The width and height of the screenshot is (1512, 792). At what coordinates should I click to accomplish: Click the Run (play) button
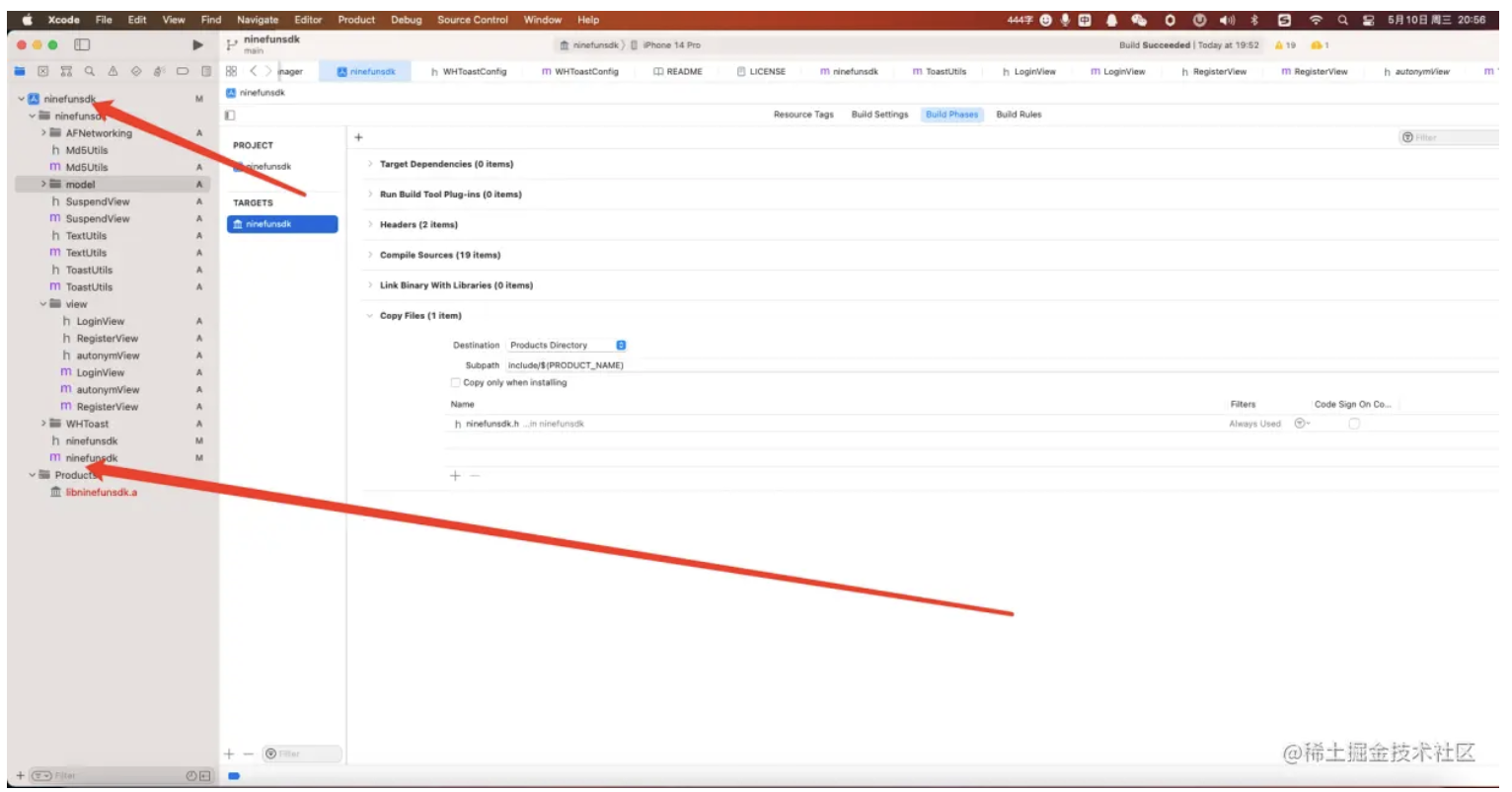point(197,44)
